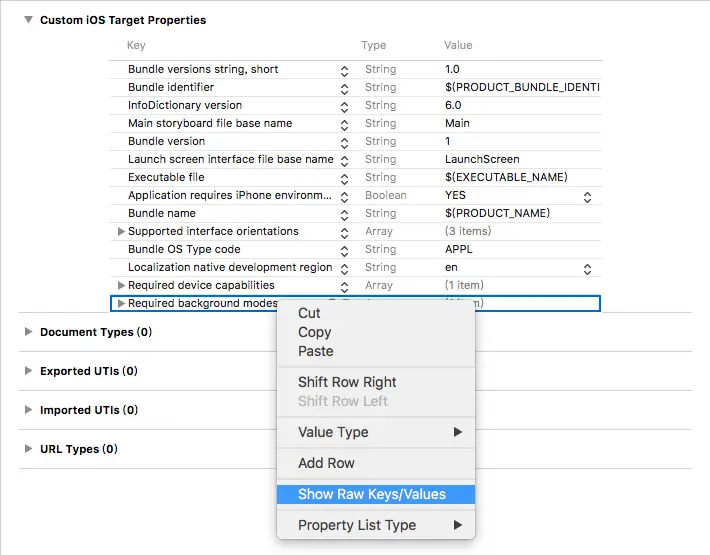Expand the Imported UTIs section

click(28, 410)
